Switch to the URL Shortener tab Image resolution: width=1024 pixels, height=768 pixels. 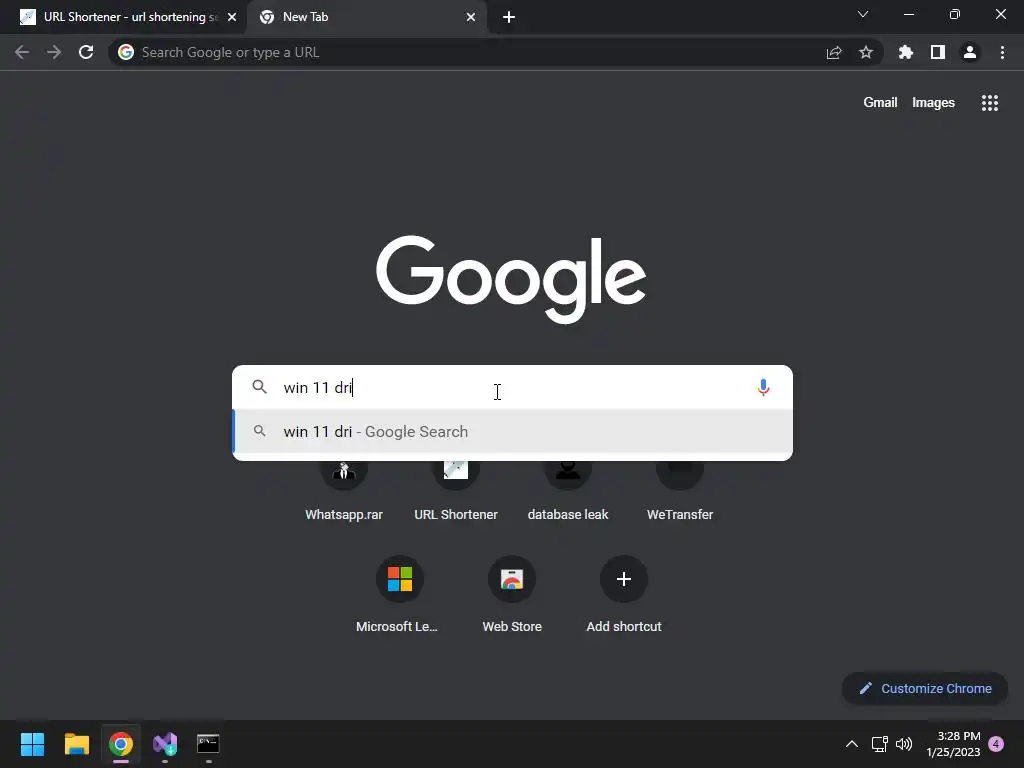point(124,17)
